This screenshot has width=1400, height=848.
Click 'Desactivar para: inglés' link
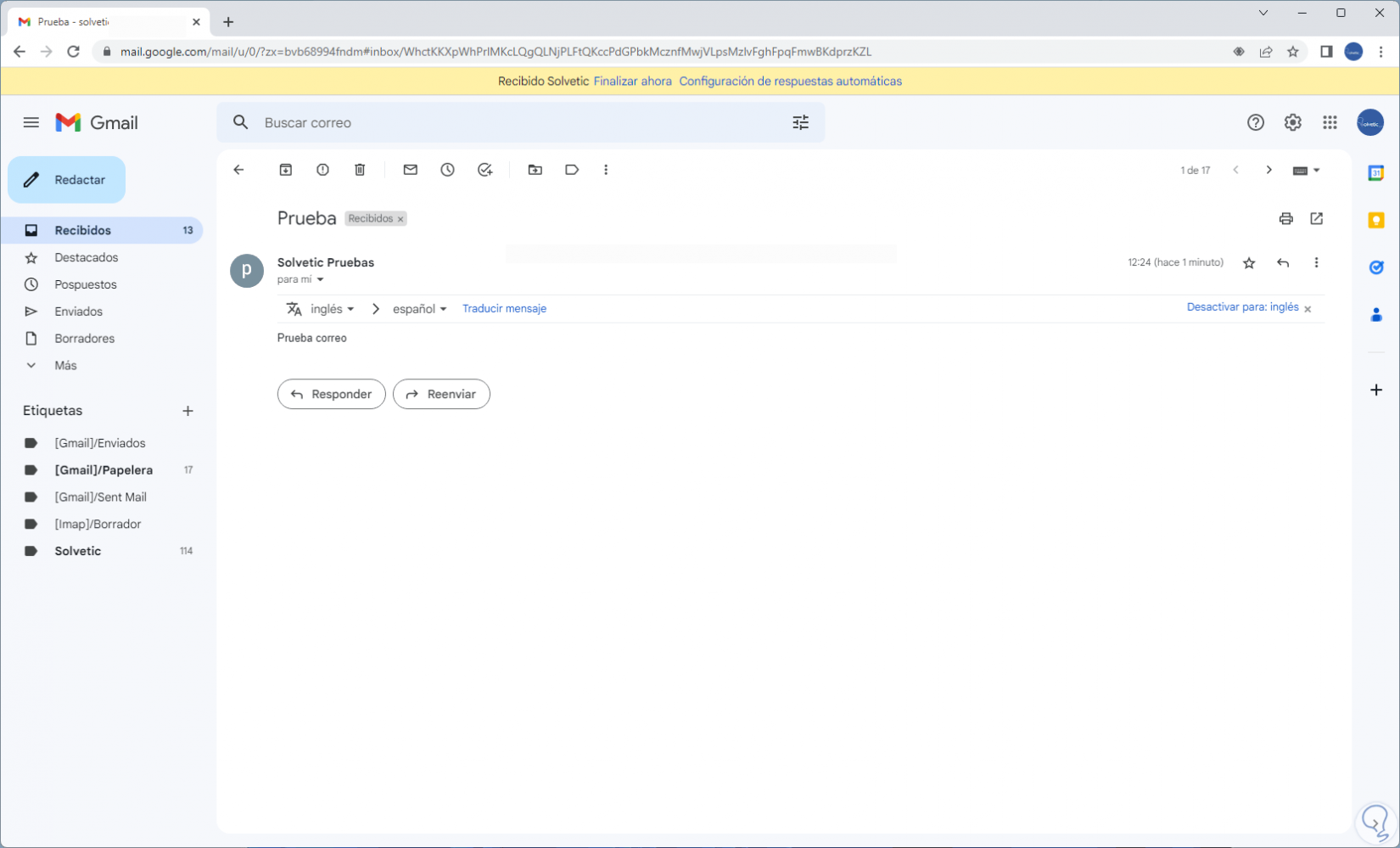(x=1242, y=307)
